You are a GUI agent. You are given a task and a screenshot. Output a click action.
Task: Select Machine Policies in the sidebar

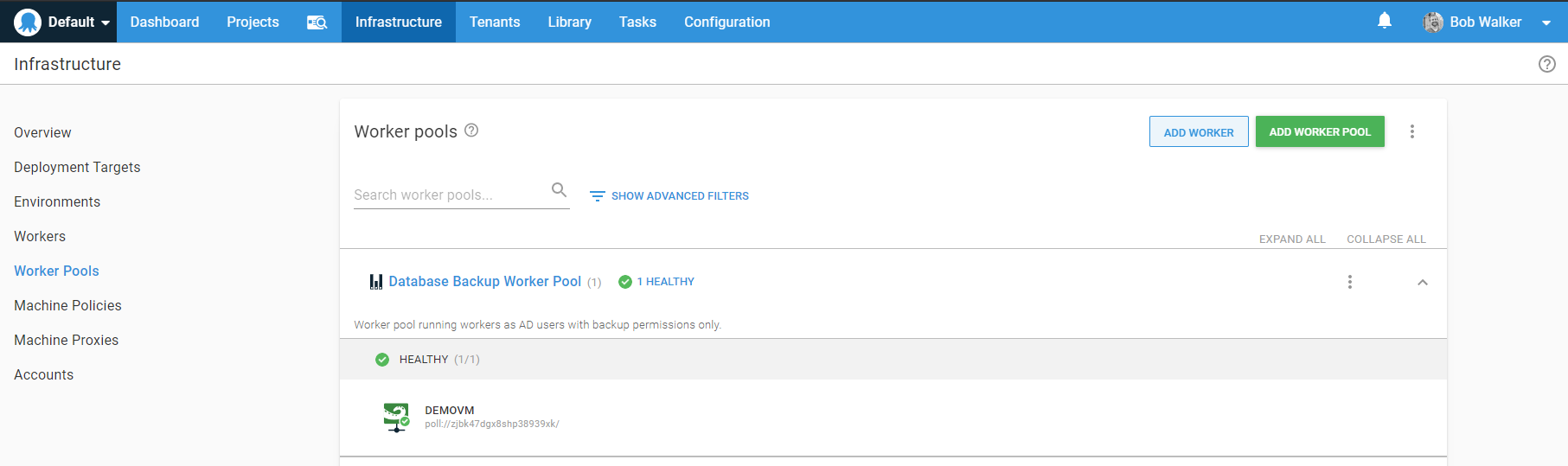tap(67, 306)
